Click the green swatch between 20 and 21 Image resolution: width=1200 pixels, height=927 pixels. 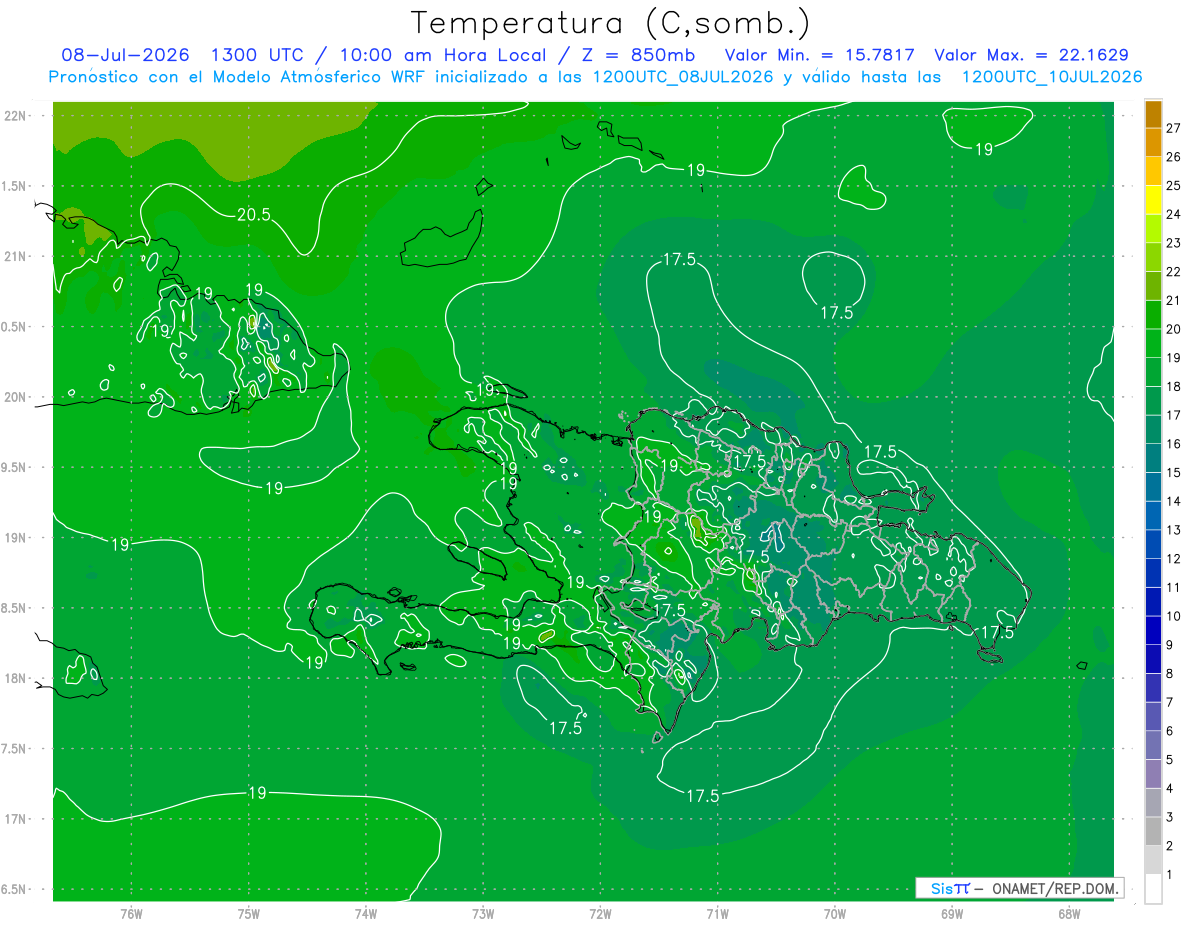click(1153, 314)
